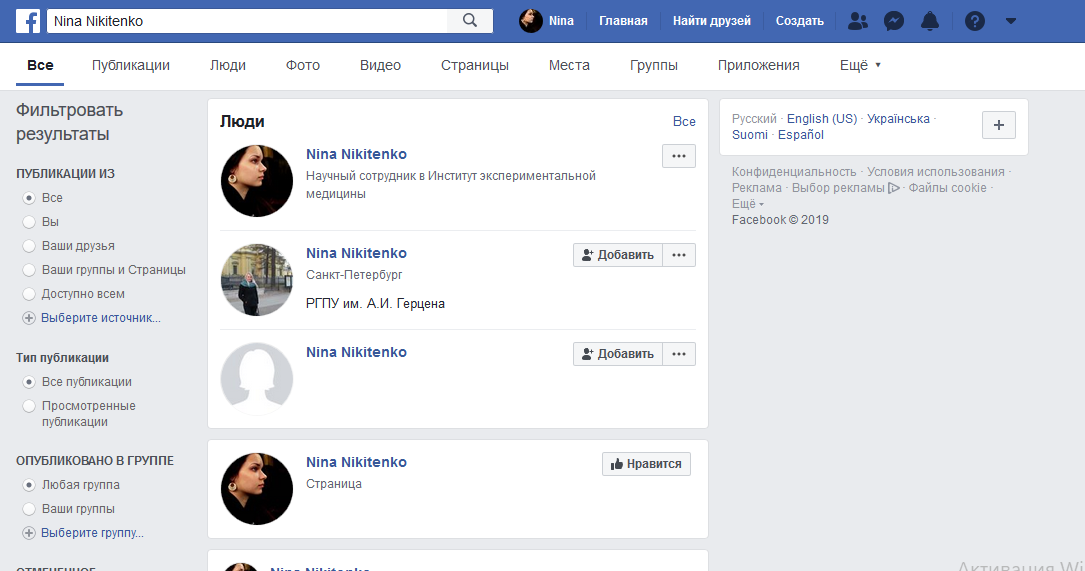This screenshot has height=571, width=1085.
Task: Focus the search field containing Nina Nikitenko
Action: [x=247, y=21]
